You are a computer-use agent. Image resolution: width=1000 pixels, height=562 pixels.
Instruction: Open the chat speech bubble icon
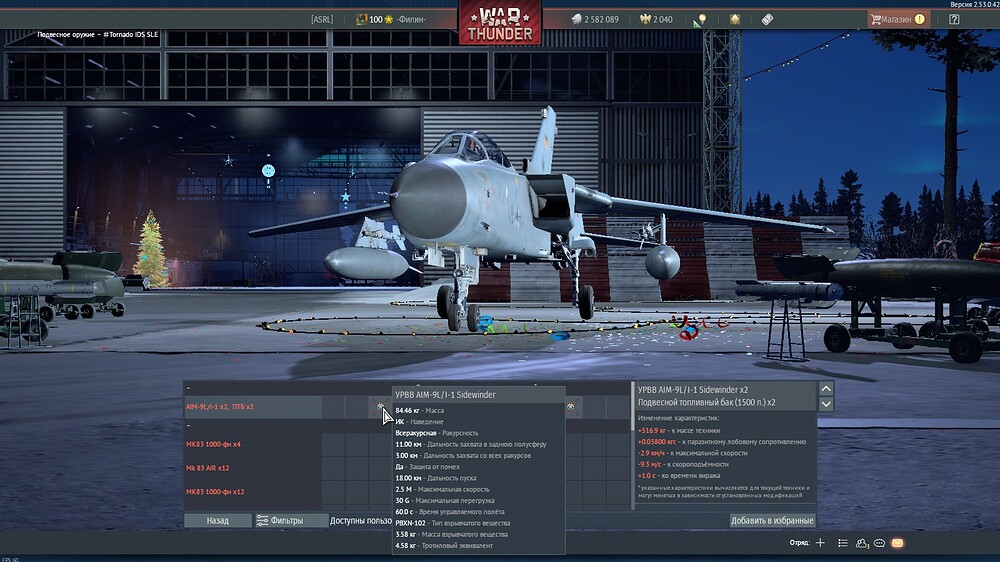879,543
